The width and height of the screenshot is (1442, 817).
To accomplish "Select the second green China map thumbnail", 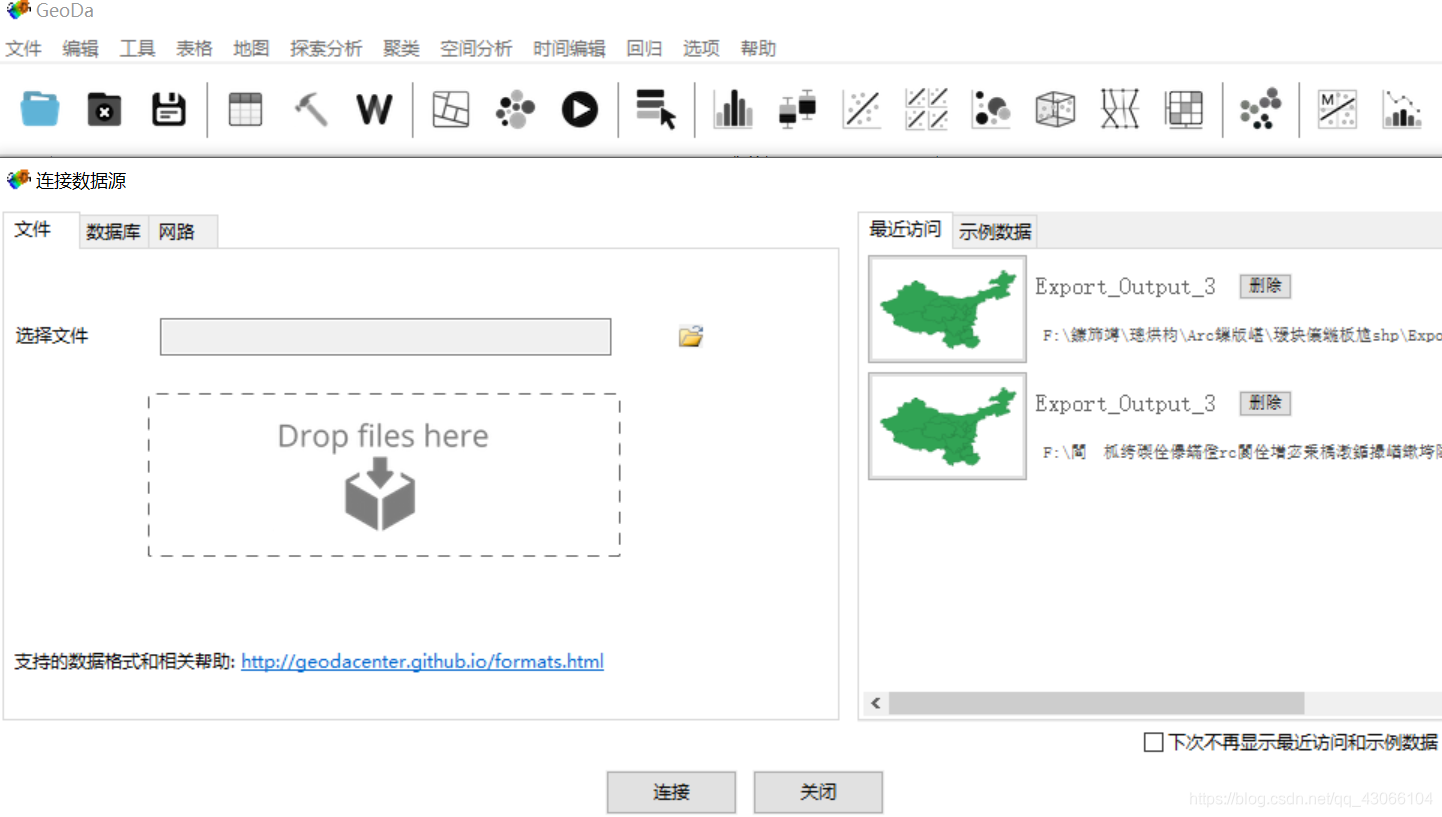I will click(x=947, y=426).
